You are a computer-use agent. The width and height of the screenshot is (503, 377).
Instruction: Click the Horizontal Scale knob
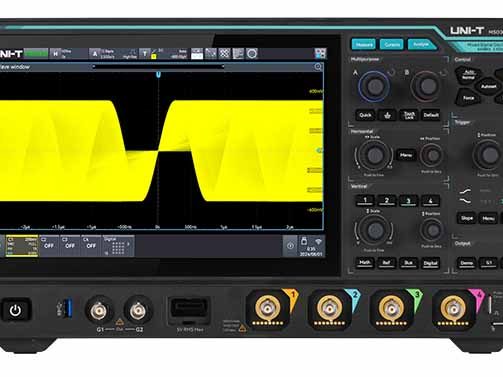pyautogui.click(x=374, y=155)
